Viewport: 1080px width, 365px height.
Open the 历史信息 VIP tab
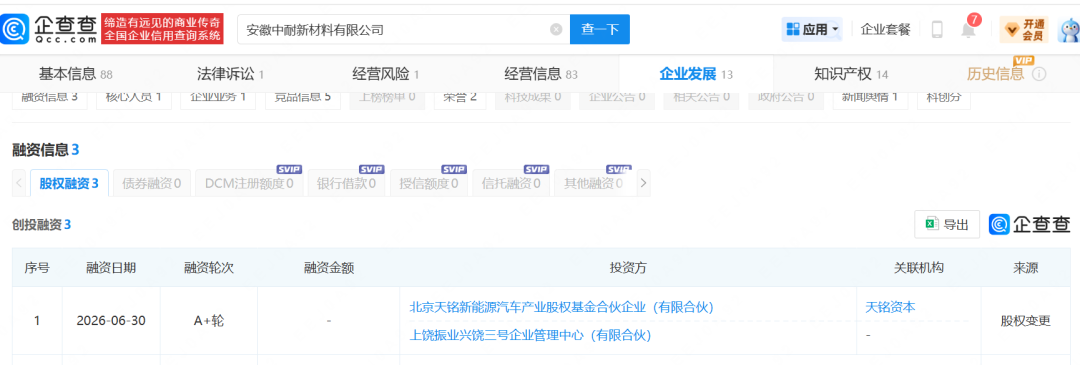(995, 74)
